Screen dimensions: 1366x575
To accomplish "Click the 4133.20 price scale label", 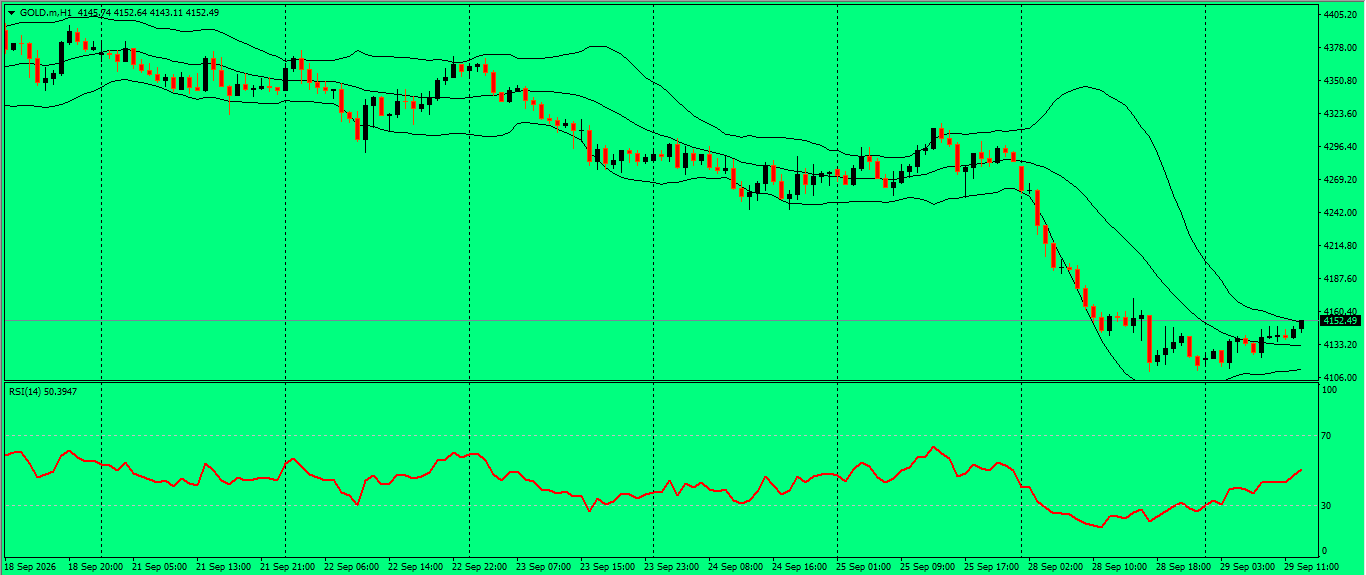I will click(x=1339, y=345).
